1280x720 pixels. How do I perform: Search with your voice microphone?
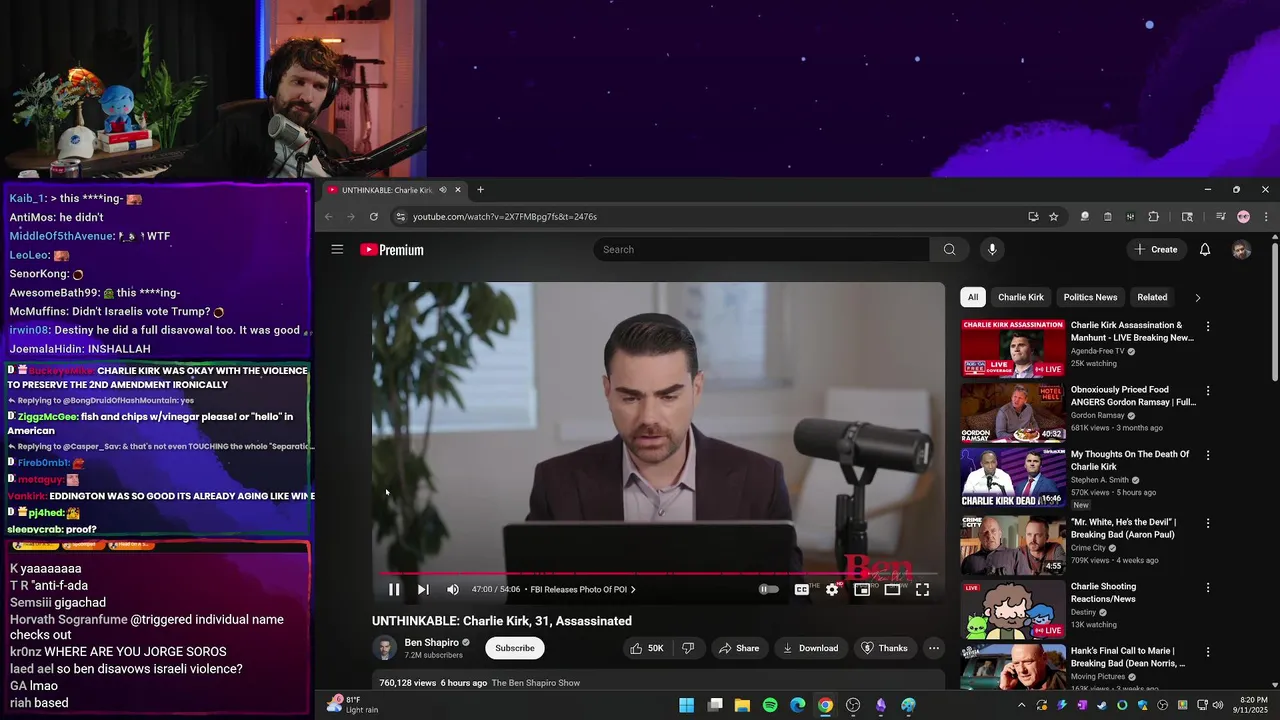click(x=992, y=250)
